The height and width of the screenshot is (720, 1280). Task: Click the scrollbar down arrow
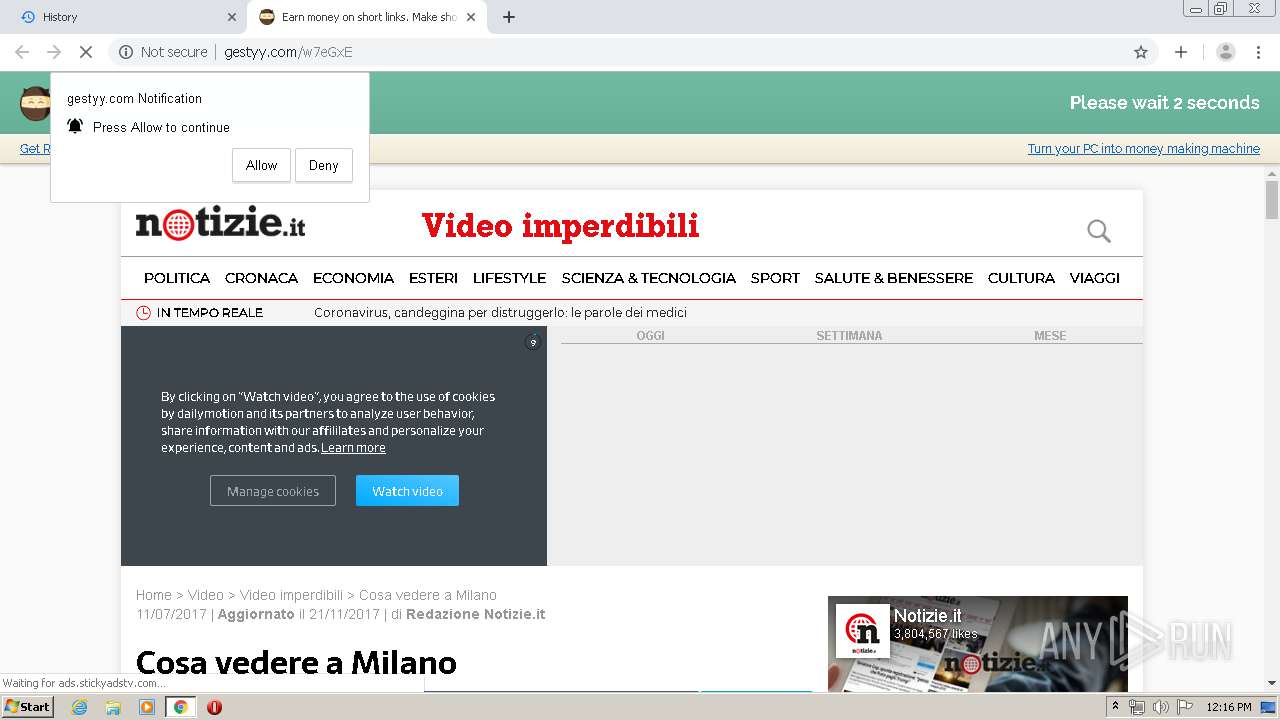coord(1272,684)
